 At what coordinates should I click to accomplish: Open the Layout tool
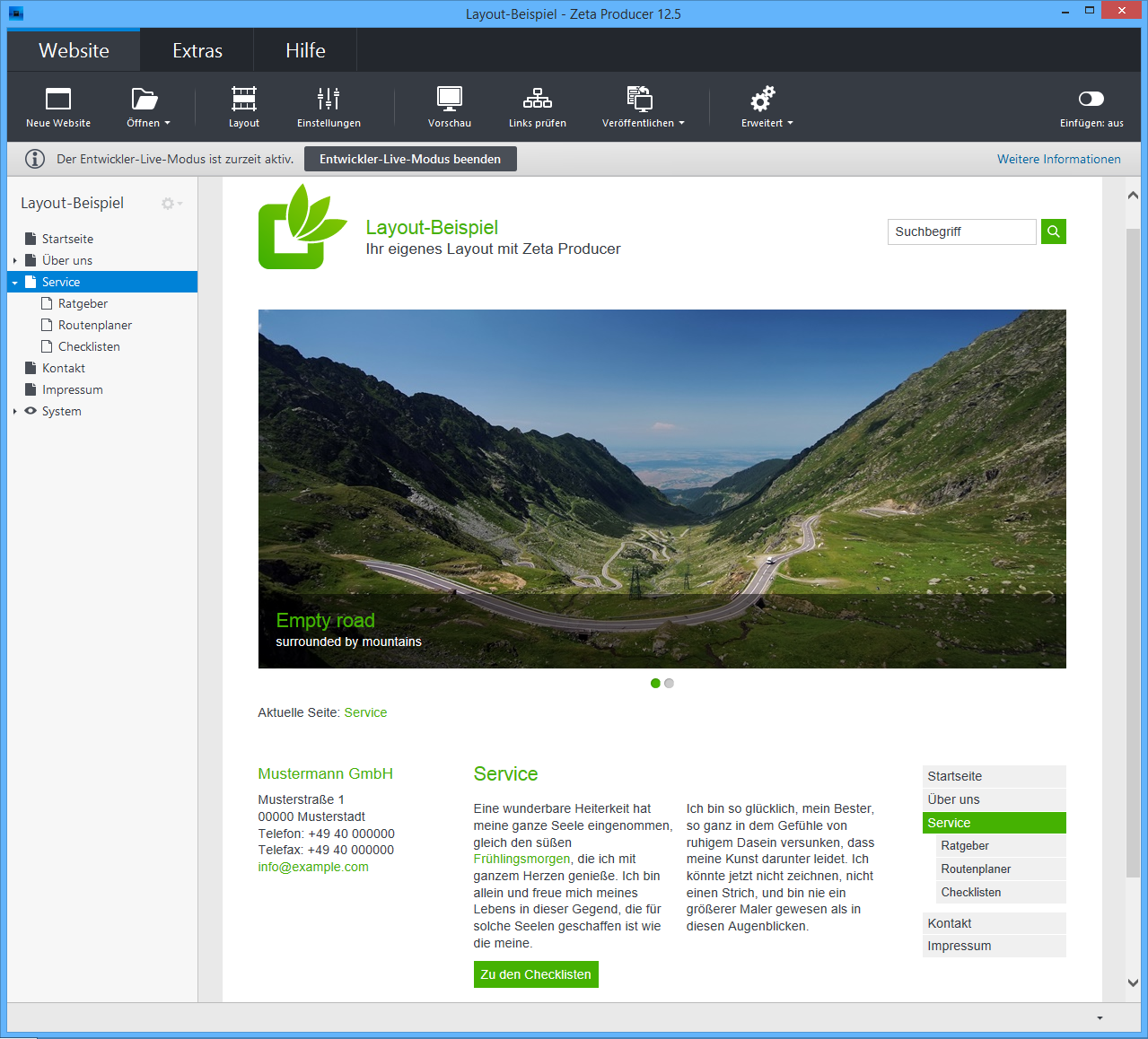[x=243, y=99]
